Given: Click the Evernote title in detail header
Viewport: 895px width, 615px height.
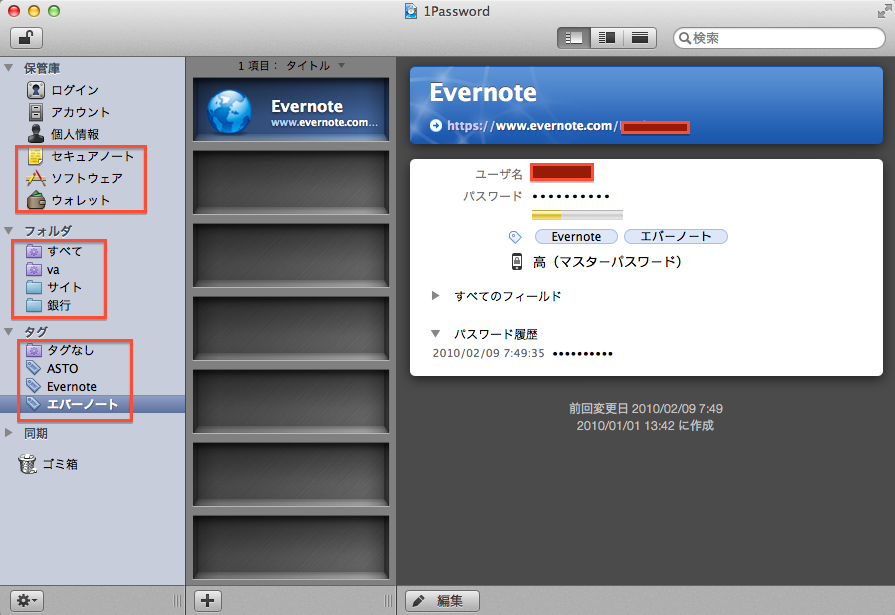Looking at the screenshot, I should tap(483, 93).
